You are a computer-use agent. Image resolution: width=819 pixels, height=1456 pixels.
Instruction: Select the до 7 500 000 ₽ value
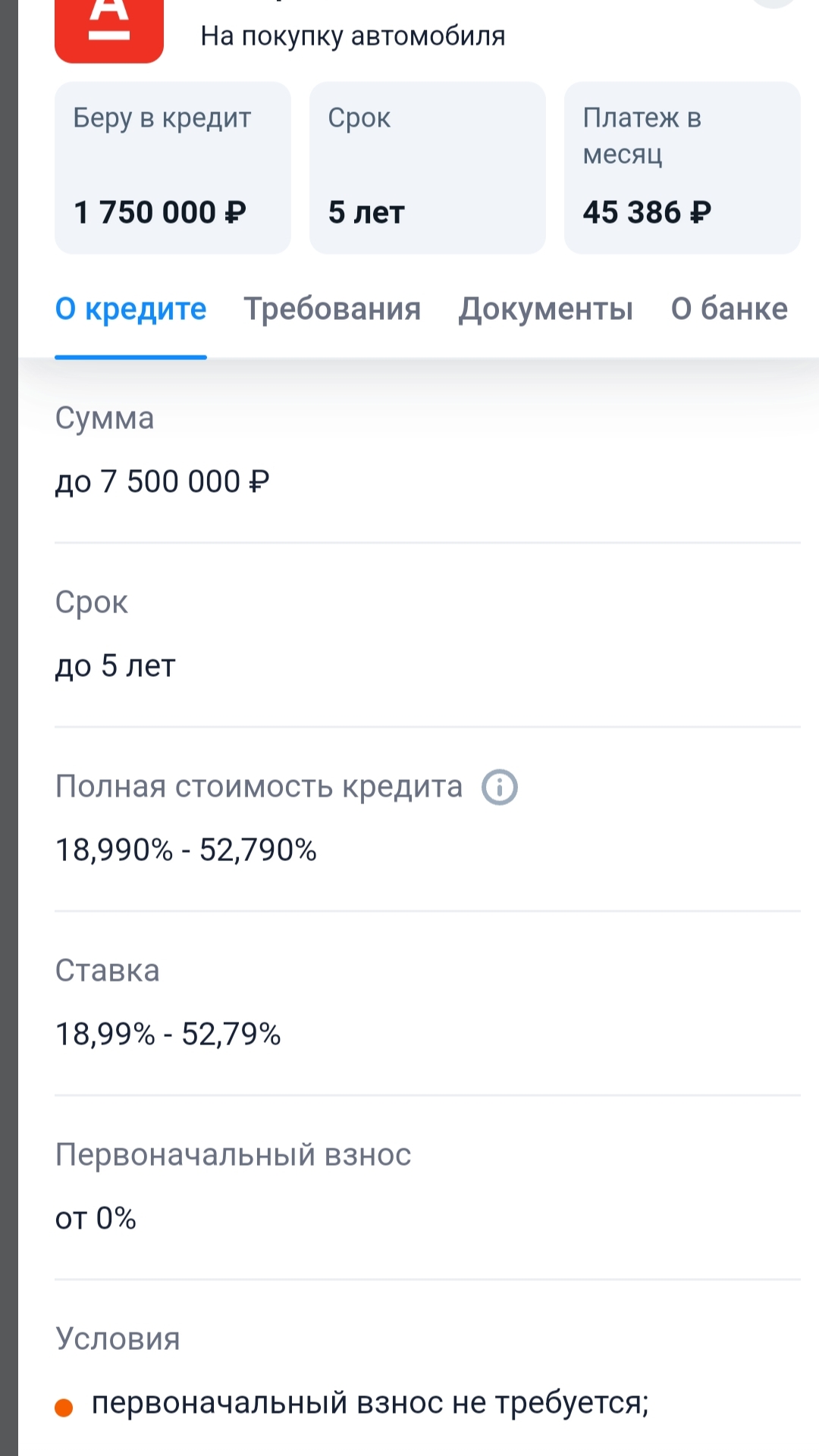[162, 482]
